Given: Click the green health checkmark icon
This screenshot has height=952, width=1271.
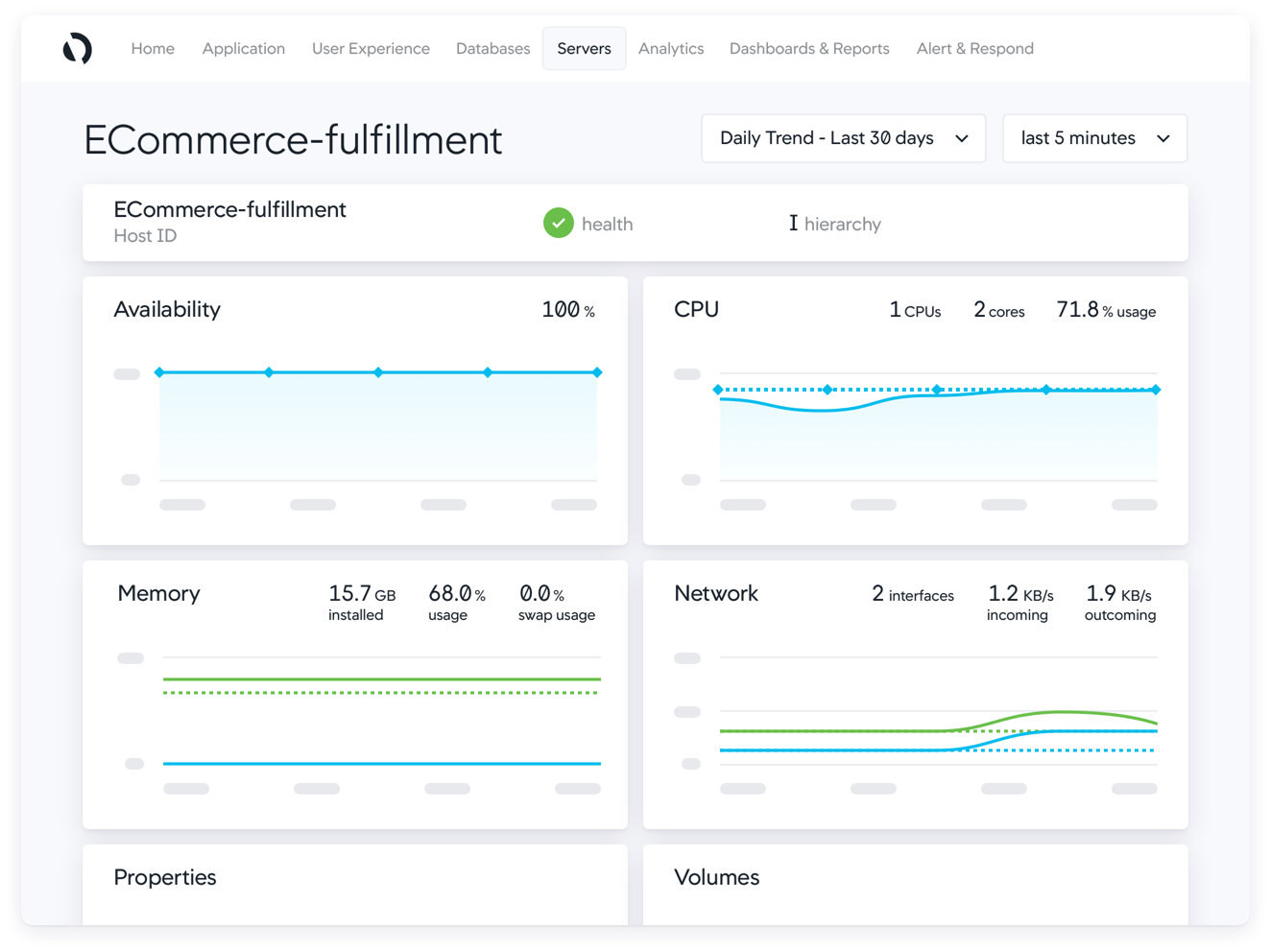Looking at the screenshot, I should tap(558, 223).
